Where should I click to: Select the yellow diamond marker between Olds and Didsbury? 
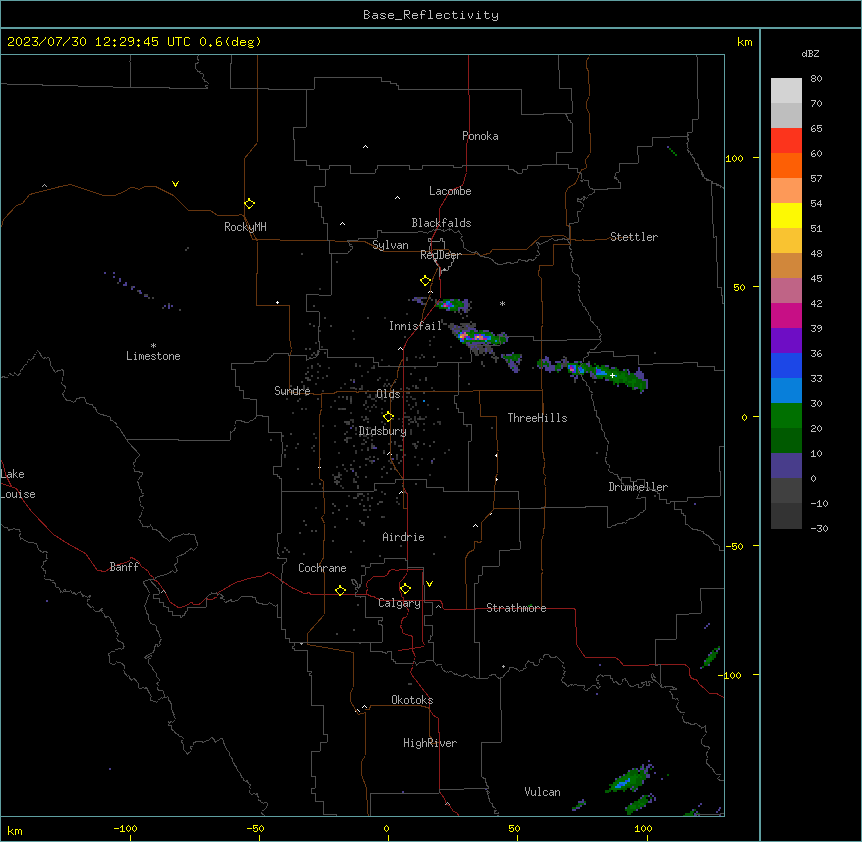(388, 417)
